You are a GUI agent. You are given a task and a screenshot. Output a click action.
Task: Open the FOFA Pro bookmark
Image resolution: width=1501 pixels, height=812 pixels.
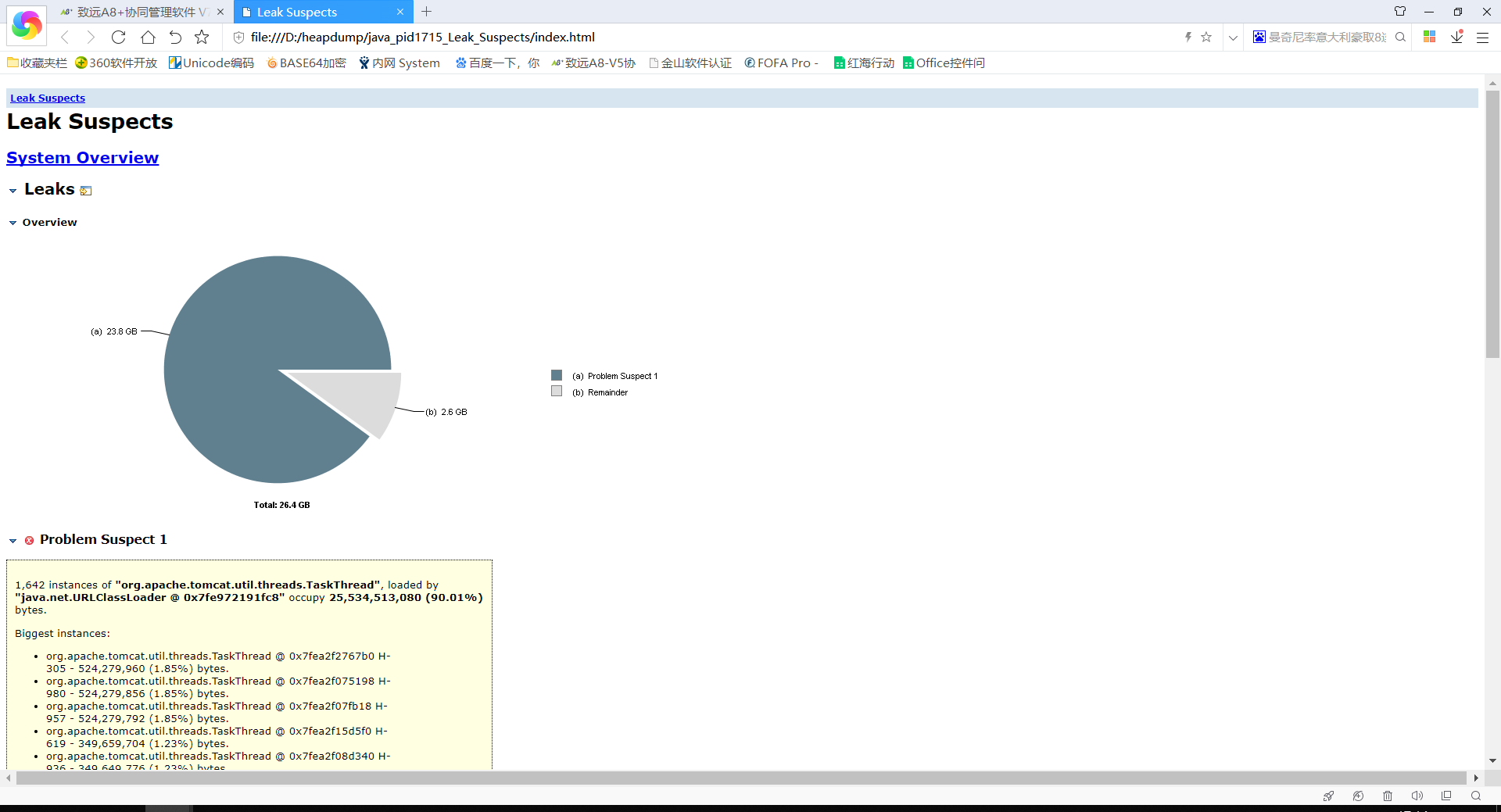point(782,63)
